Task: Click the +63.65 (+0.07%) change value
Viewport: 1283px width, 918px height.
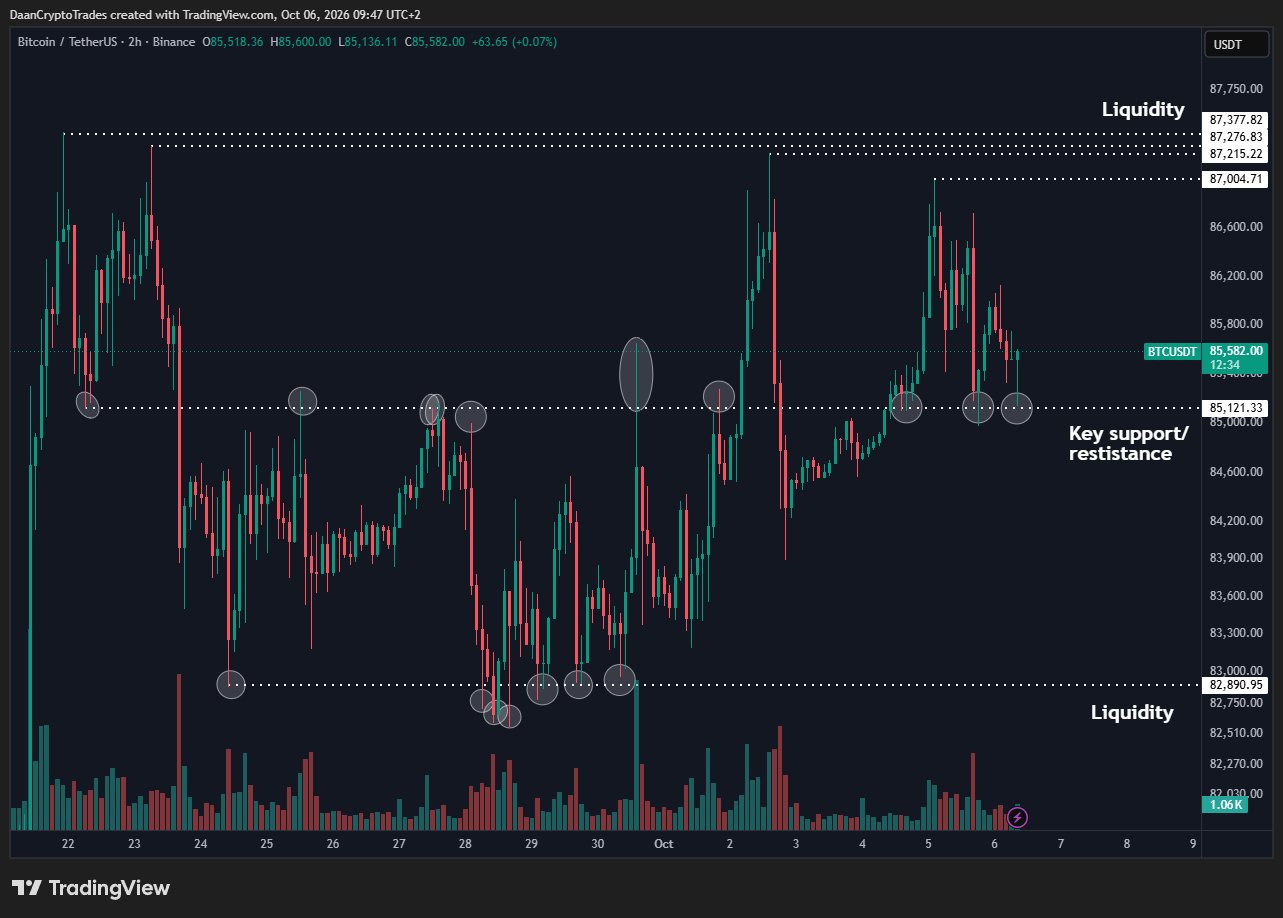Action: pyautogui.click(x=514, y=42)
